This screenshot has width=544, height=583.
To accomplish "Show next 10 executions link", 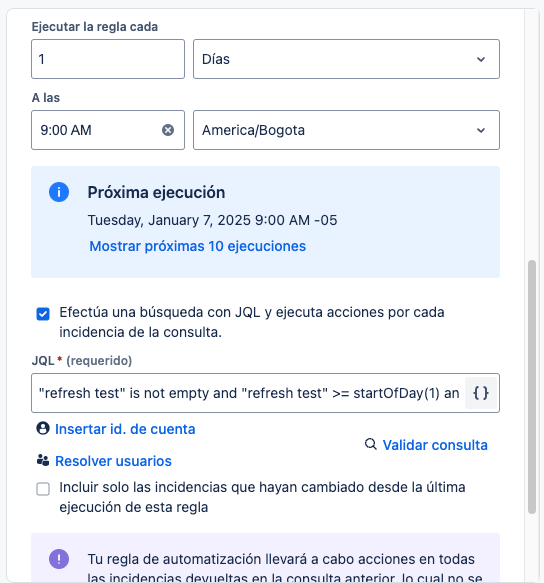I will pos(197,246).
